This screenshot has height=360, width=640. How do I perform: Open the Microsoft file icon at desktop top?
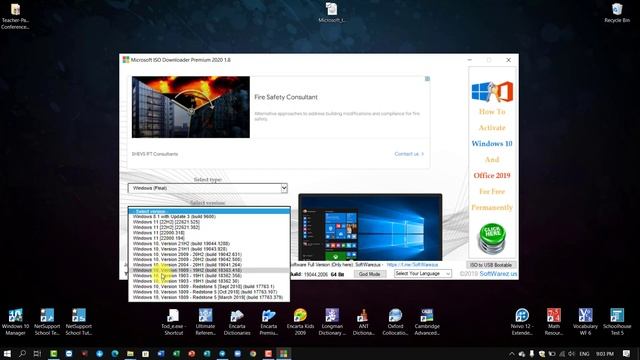(331, 13)
